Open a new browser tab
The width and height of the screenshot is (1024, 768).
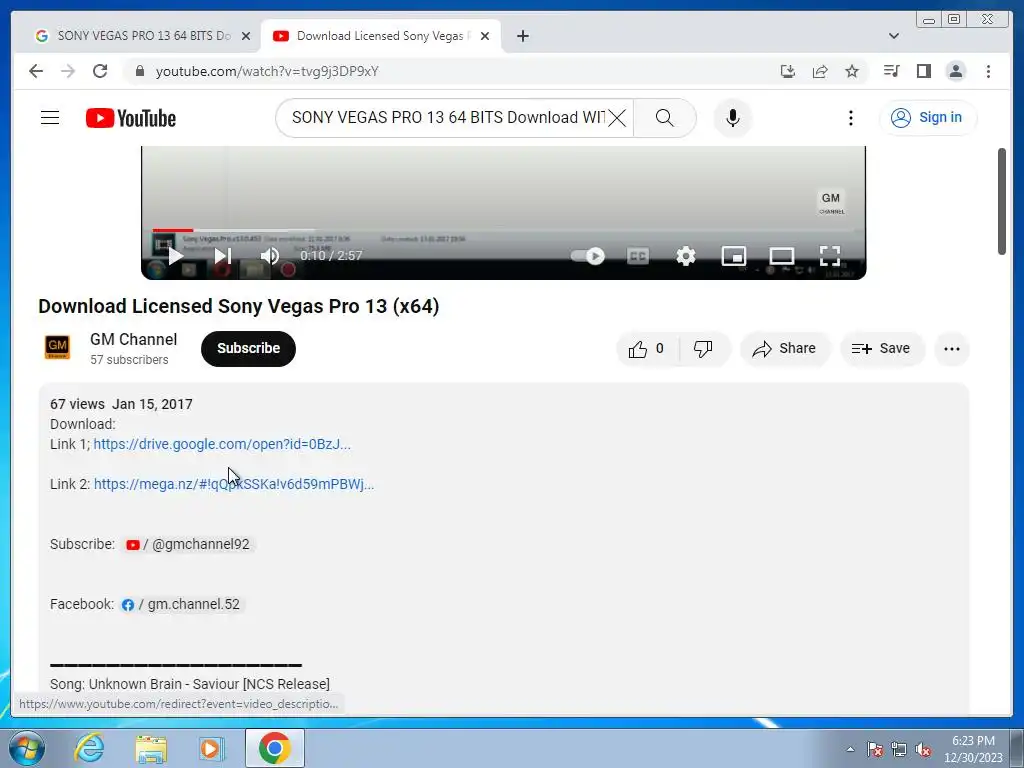click(x=522, y=36)
